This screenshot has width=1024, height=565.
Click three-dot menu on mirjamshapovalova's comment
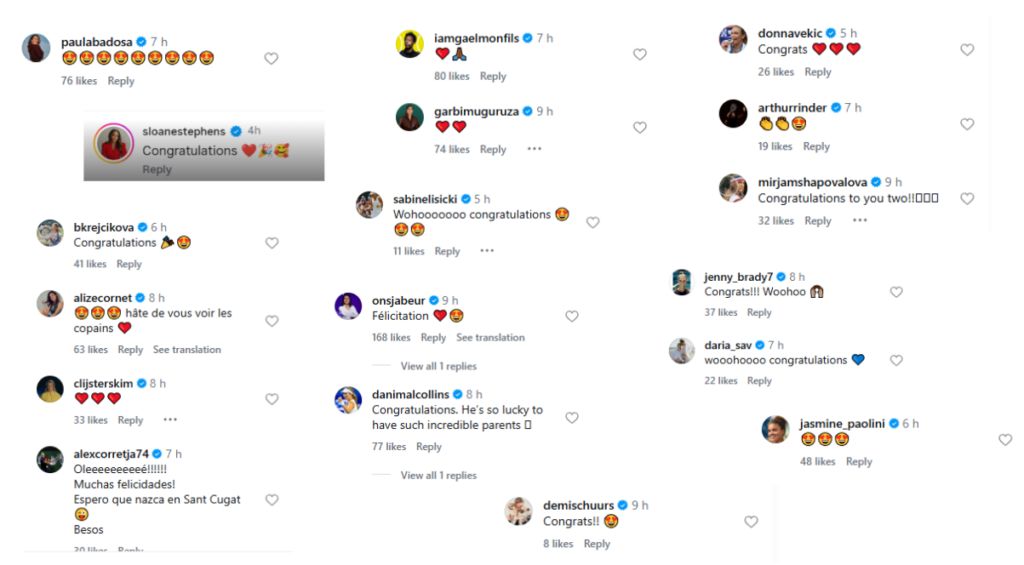860,221
